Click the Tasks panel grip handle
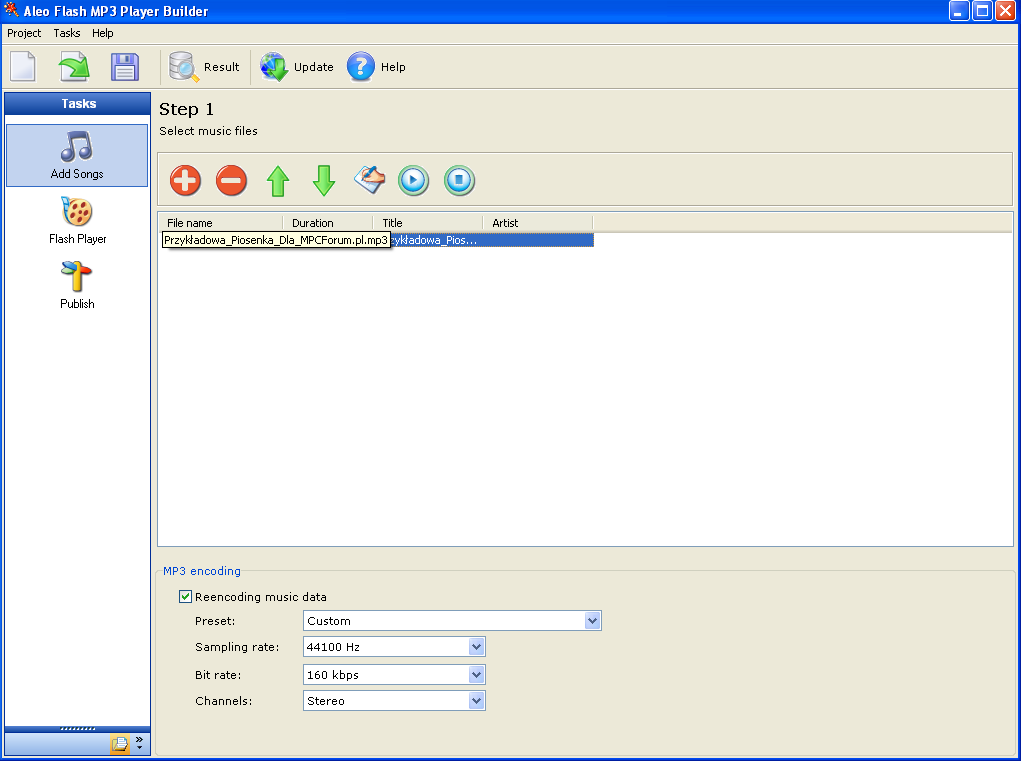The width and height of the screenshot is (1021, 761). coord(77,729)
